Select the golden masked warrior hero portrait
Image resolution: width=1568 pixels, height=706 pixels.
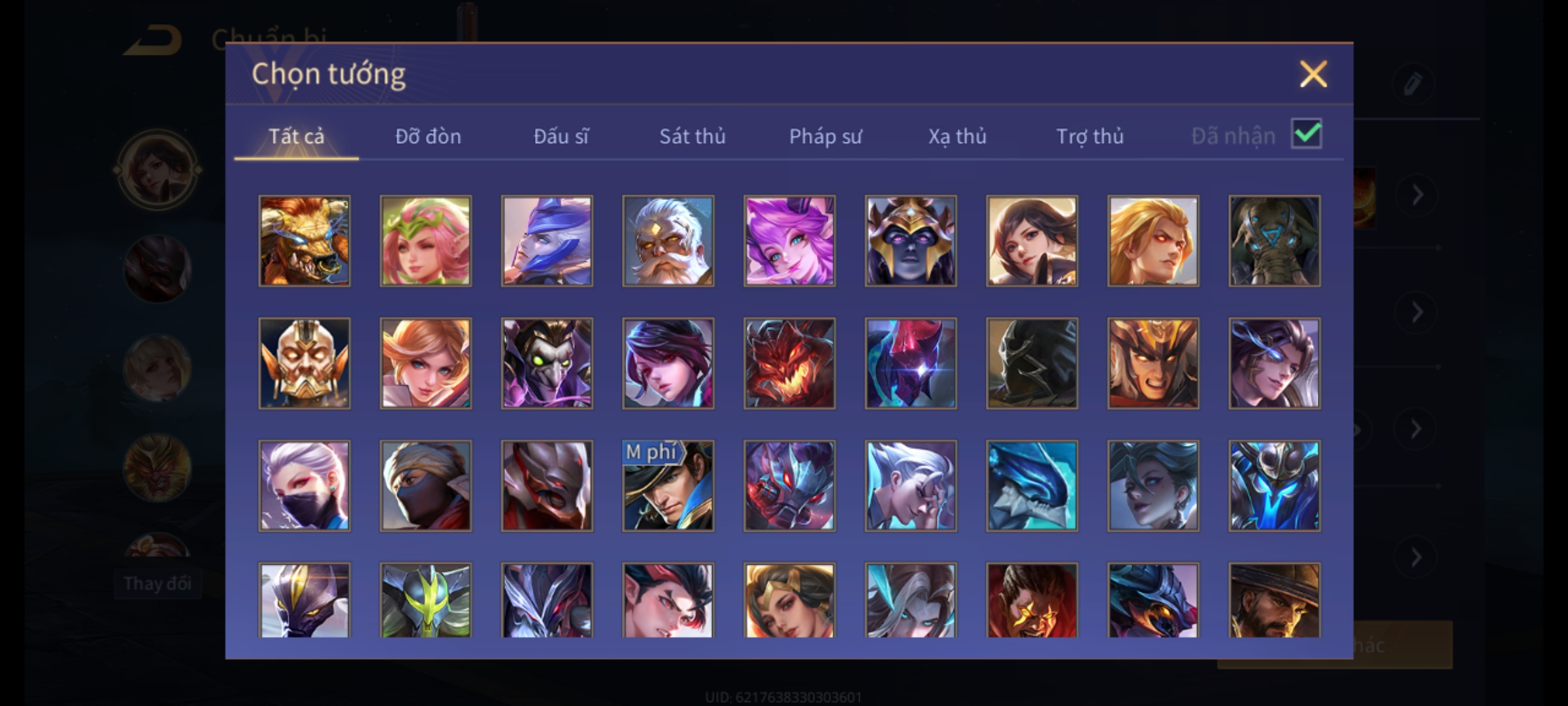pyautogui.click(x=304, y=363)
